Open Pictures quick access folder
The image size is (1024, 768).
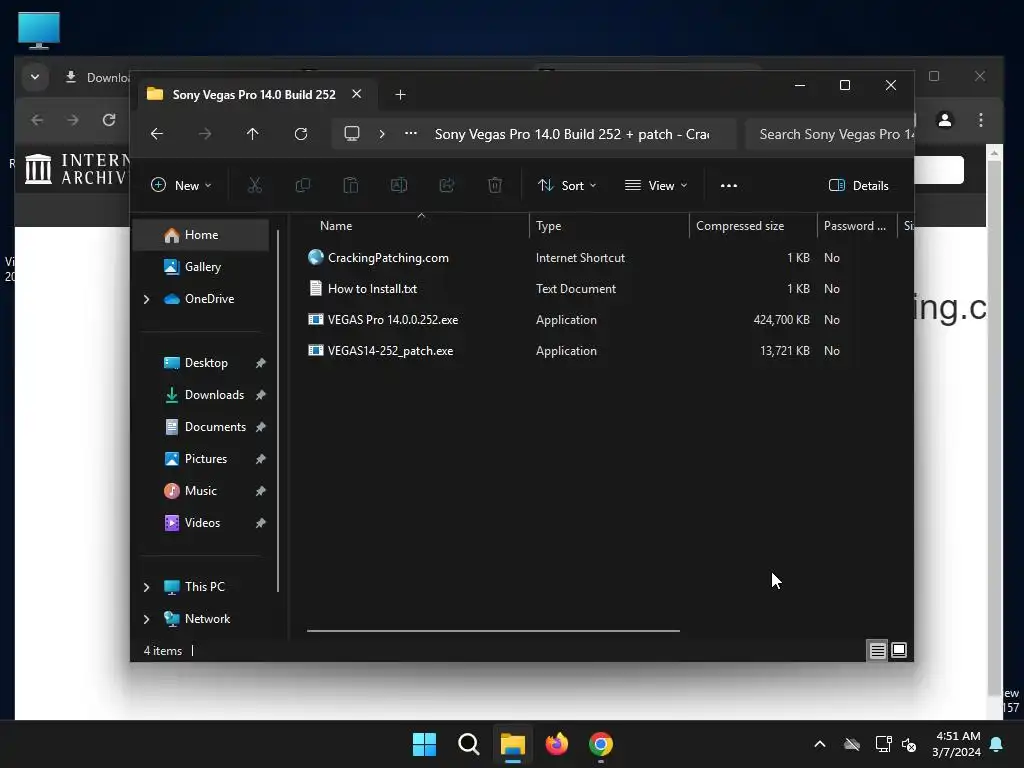201,459
